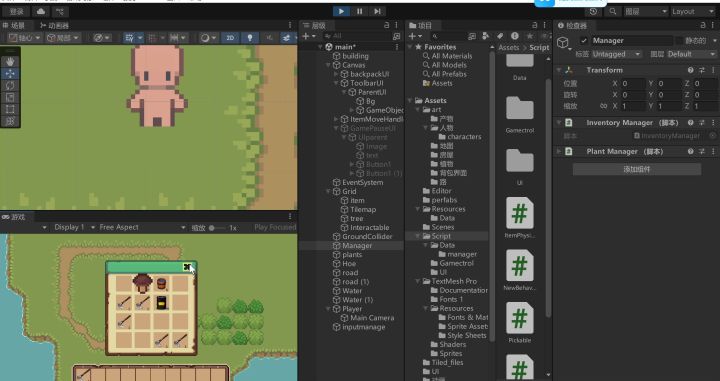The width and height of the screenshot is (720, 381).
Task: Select the Inspector tab
Action: click(573, 26)
